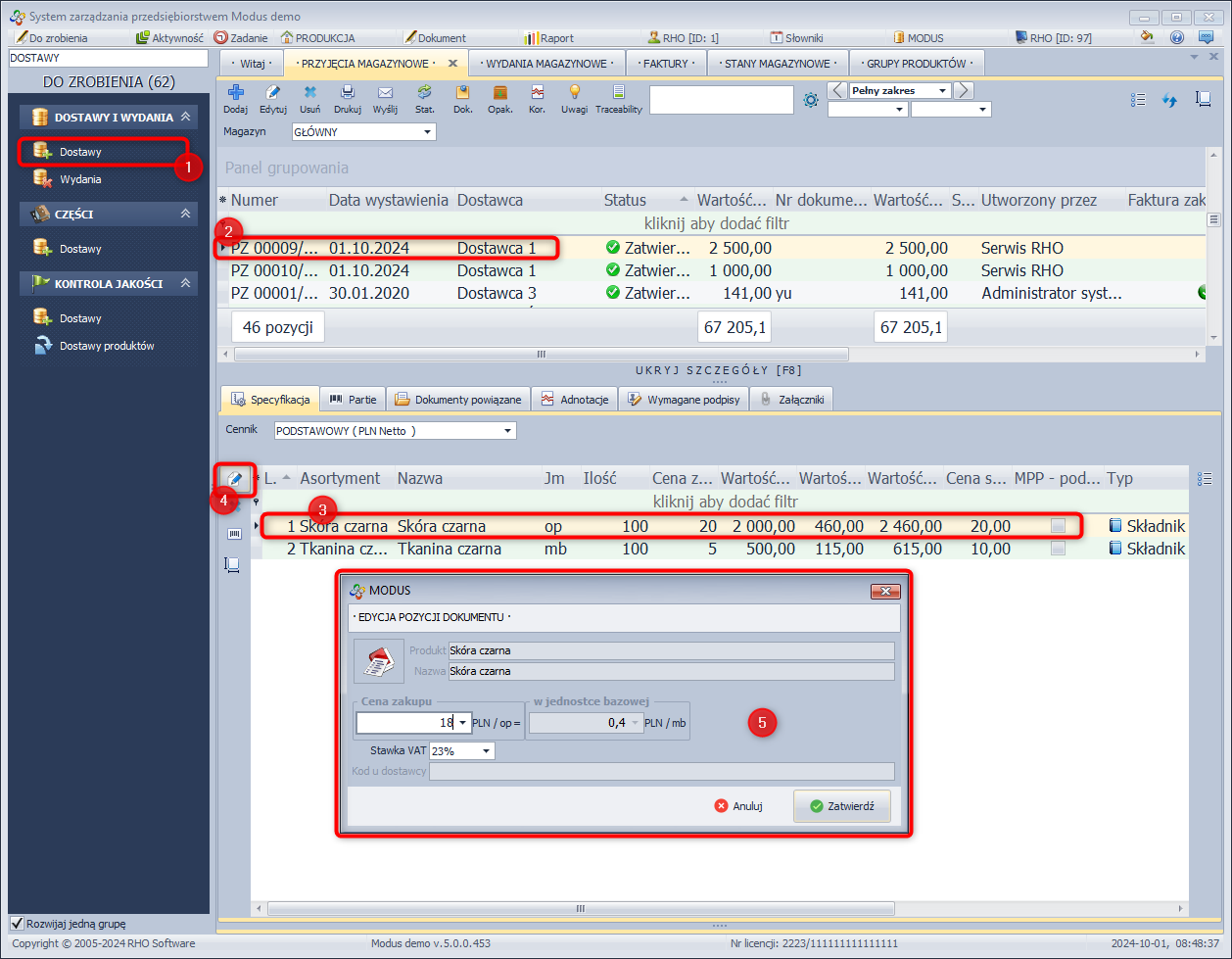Switch to the FAKTURY tab

click(x=665, y=64)
